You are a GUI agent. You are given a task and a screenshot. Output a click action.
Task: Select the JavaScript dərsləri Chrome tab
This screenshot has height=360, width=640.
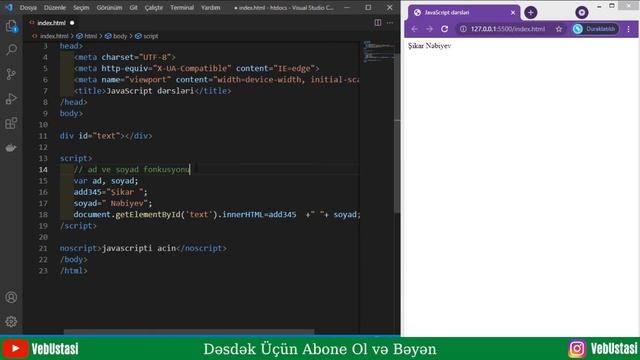[464, 13]
